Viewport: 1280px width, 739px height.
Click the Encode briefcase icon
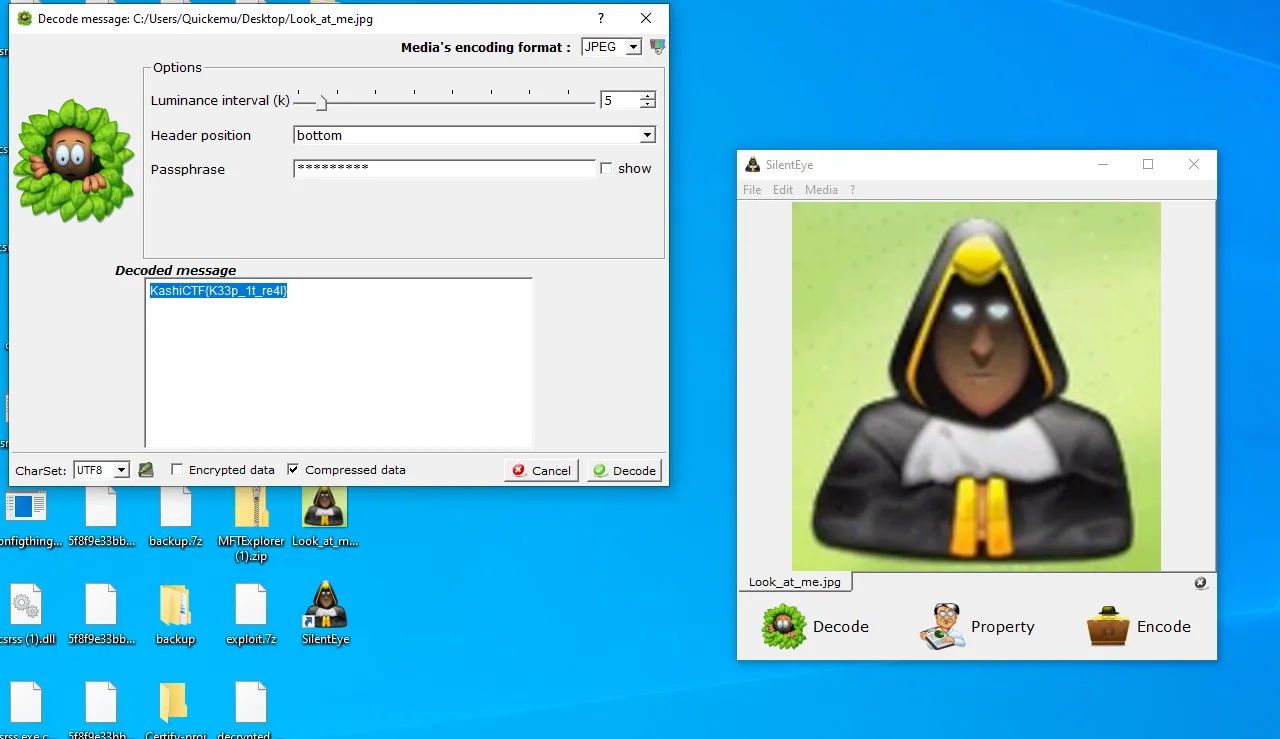(x=1108, y=627)
